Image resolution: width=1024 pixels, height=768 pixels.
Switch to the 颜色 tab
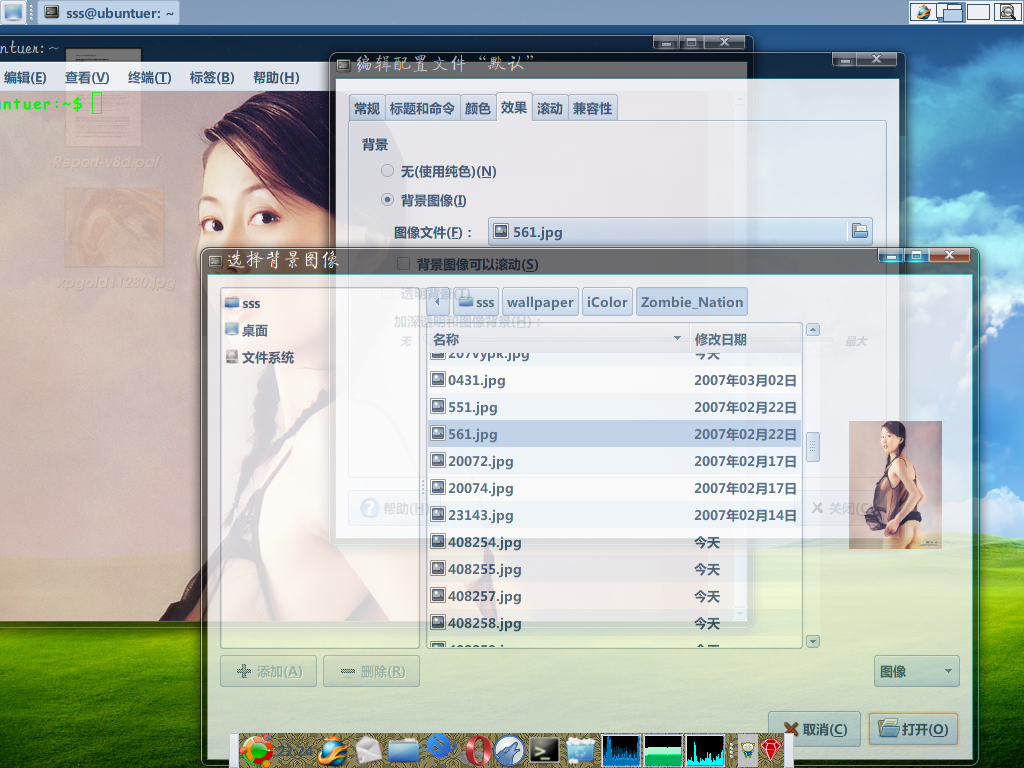click(x=477, y=108)
